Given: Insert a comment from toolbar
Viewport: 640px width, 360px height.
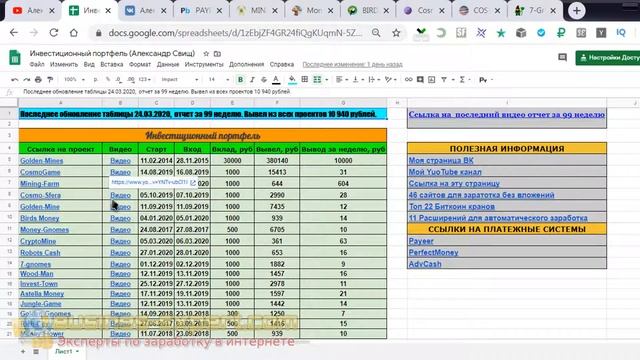Looking at the screenshot, I should click(420, 80).
